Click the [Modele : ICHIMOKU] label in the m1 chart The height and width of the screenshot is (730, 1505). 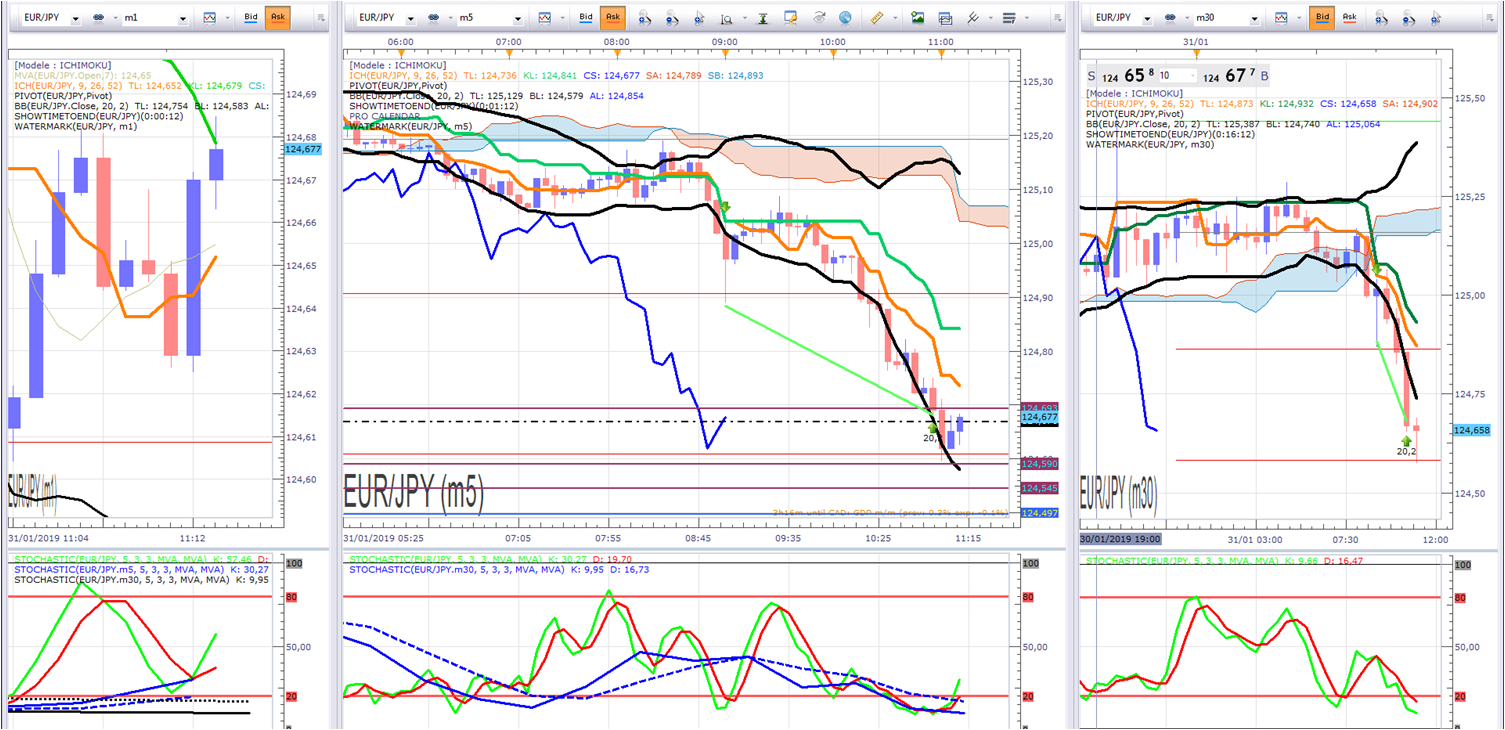(x=62, y=64)
